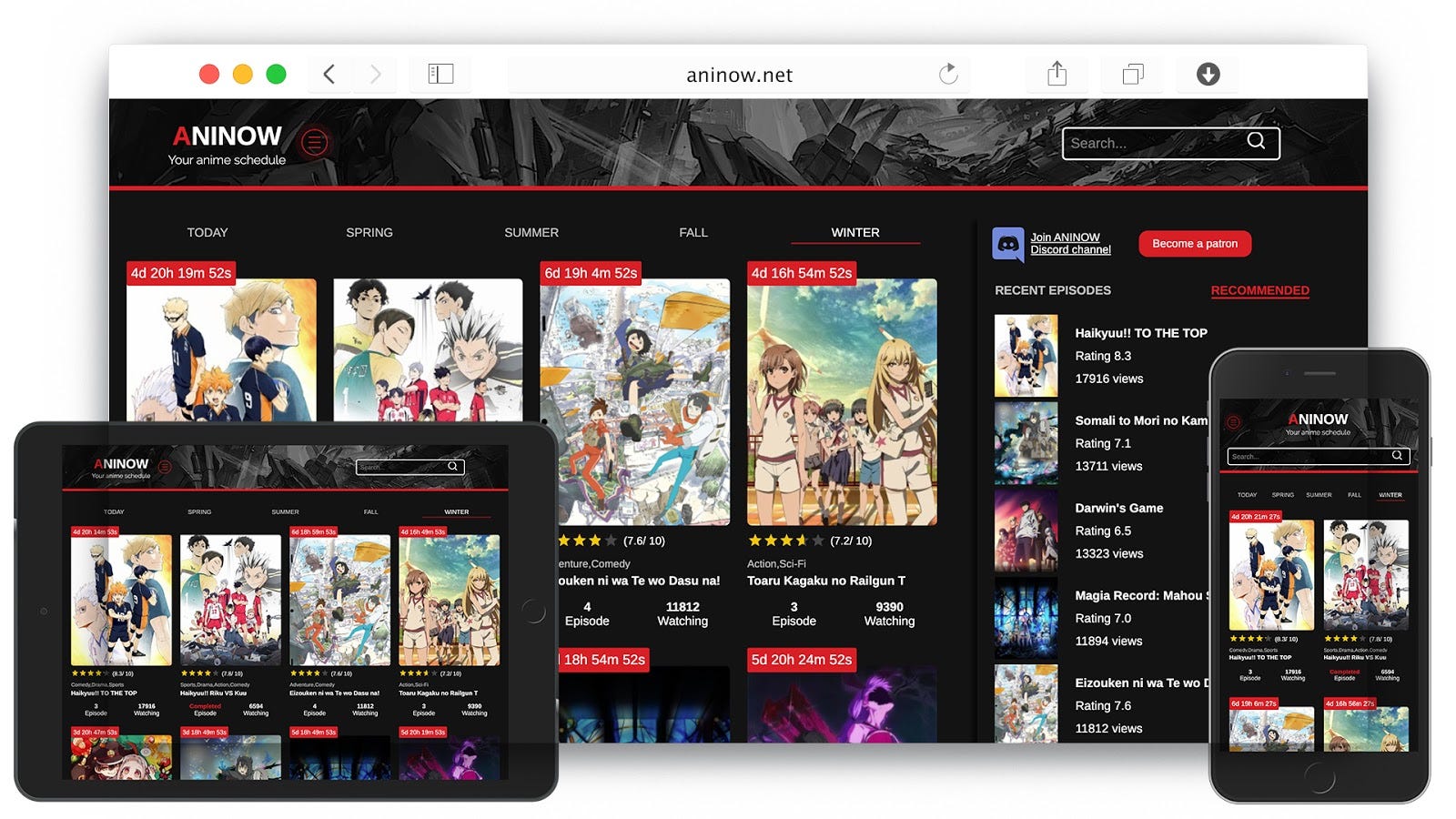Open the Eizouken poster with 6d 19h countdown
Viewport: 1456px width, 819px height.
tap(637, 402)
